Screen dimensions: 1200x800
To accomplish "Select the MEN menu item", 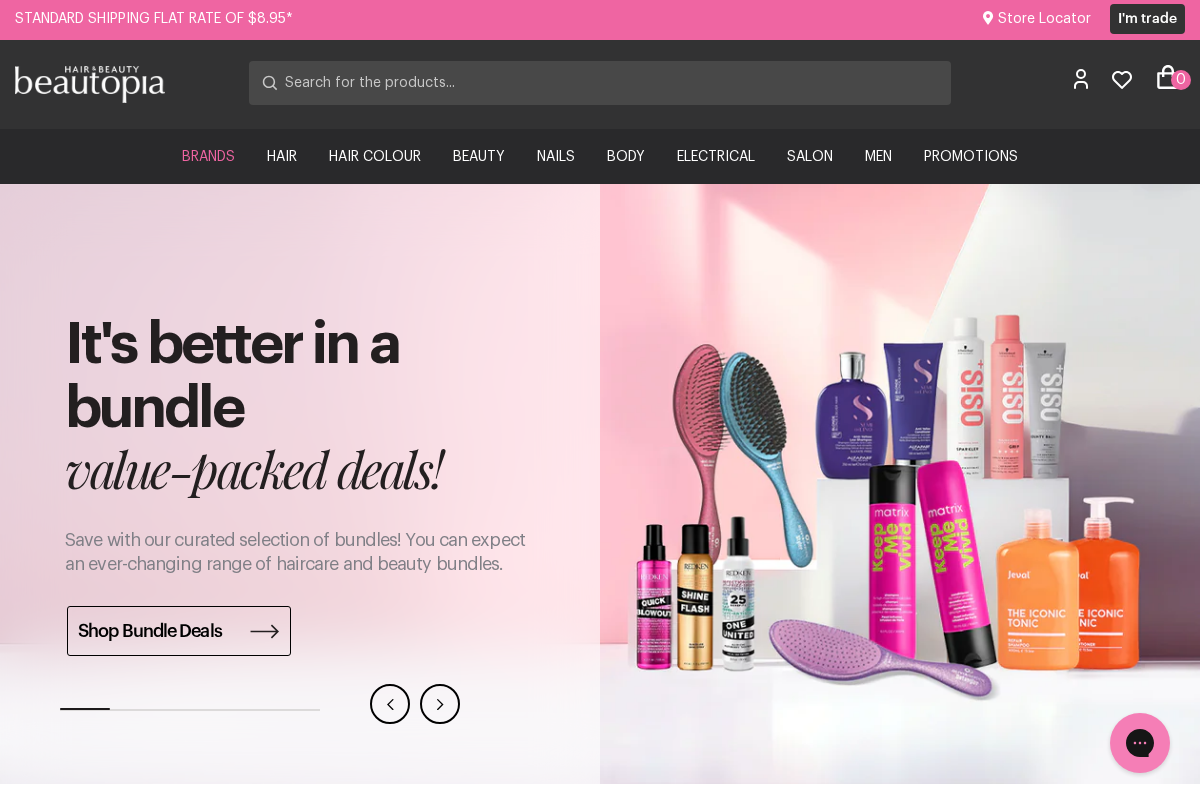I will (878, 156).
